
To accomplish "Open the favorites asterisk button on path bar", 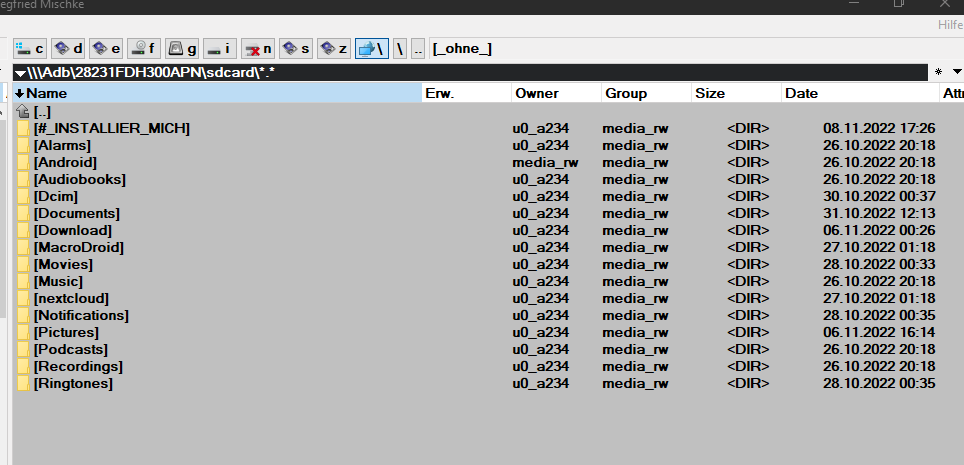I will point(938,73).
